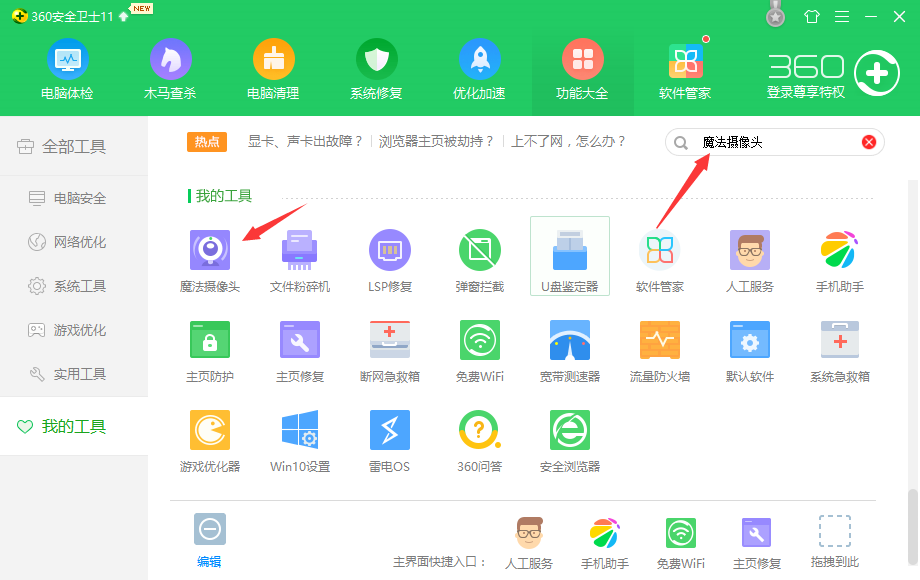Open the 魔法摄像头 tool
The width and height of the screenshot is (920, 580).
click(x=209, y=261)
